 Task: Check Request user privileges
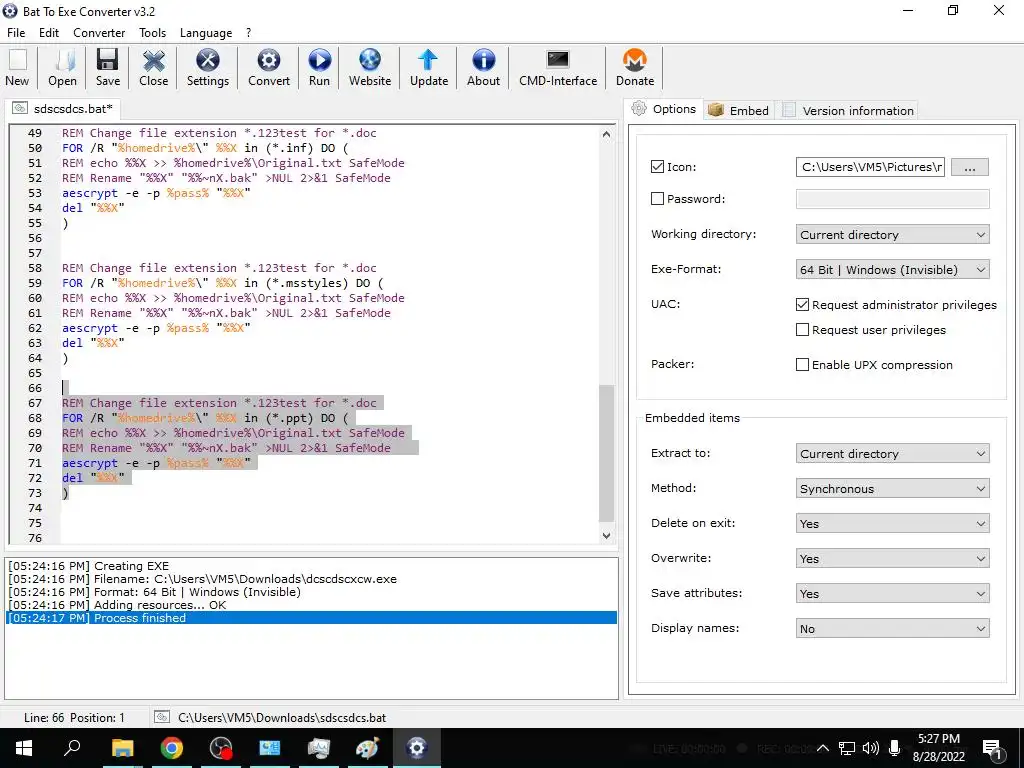coord(803,330)
